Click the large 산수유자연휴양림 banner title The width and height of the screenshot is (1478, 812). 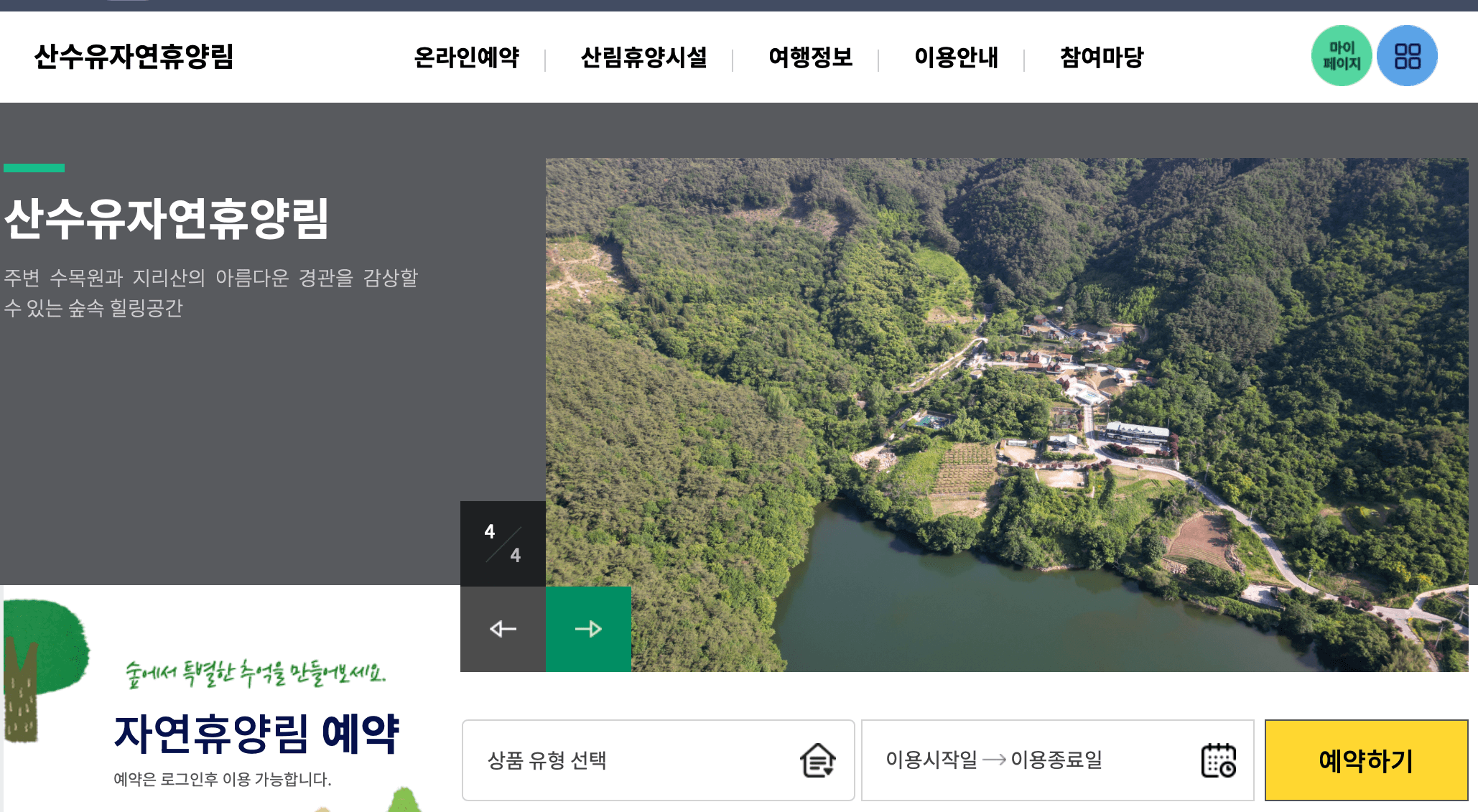point(167,219)
